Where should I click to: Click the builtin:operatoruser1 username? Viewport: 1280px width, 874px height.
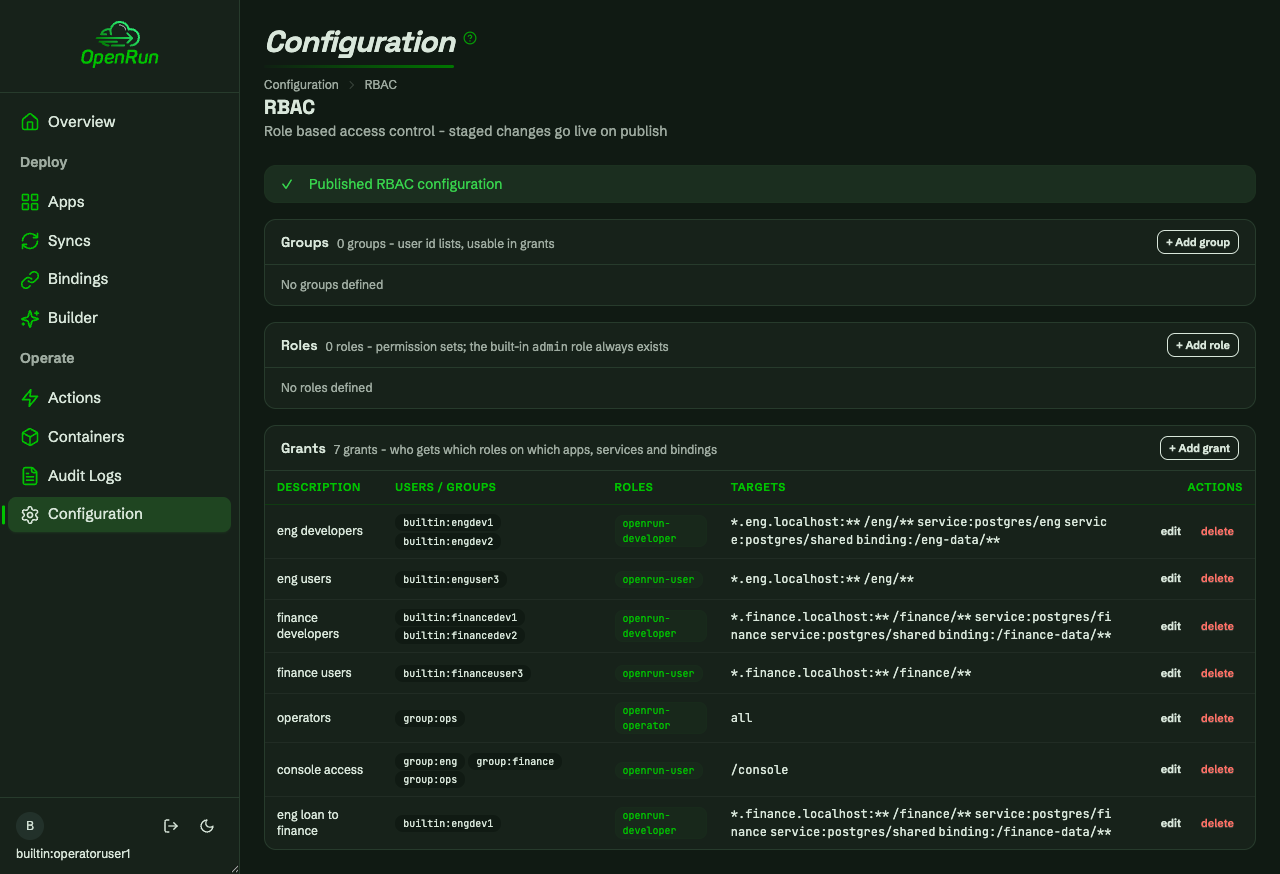point(73,854)
